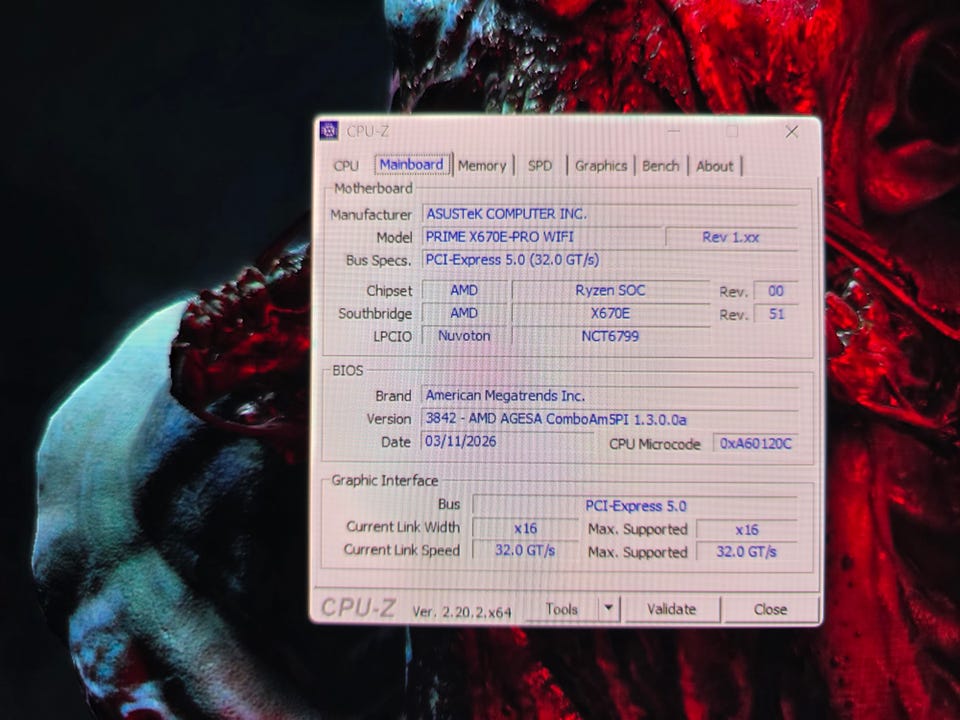Image resolution: width=960 pixels, height=720 pixels.
Task: Click the American Megatrends Inc. brand field
Action: 610,396
